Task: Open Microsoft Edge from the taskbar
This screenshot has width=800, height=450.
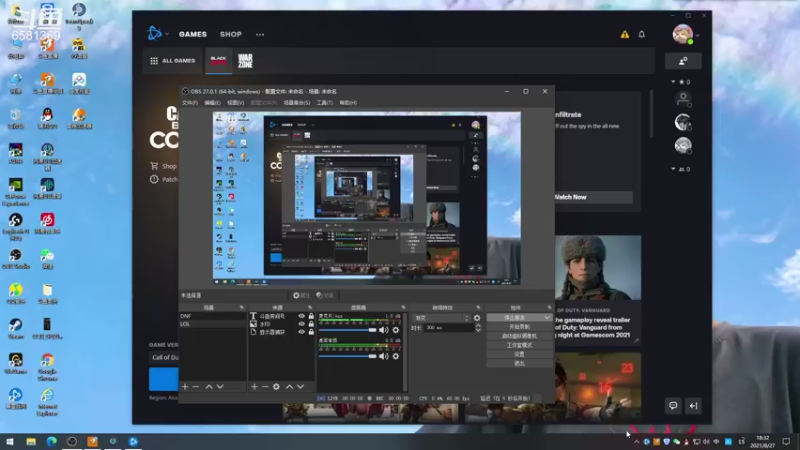Action: coord(52,441)
